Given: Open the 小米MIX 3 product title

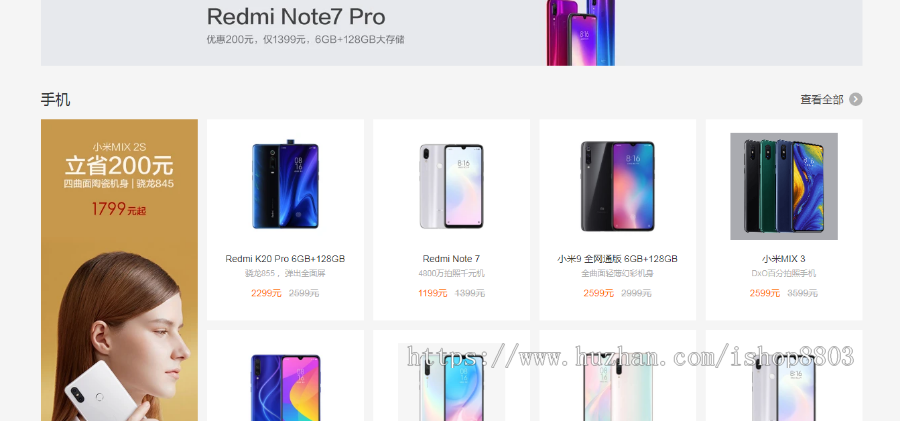Looking at the screenshot, I should 783,259.
